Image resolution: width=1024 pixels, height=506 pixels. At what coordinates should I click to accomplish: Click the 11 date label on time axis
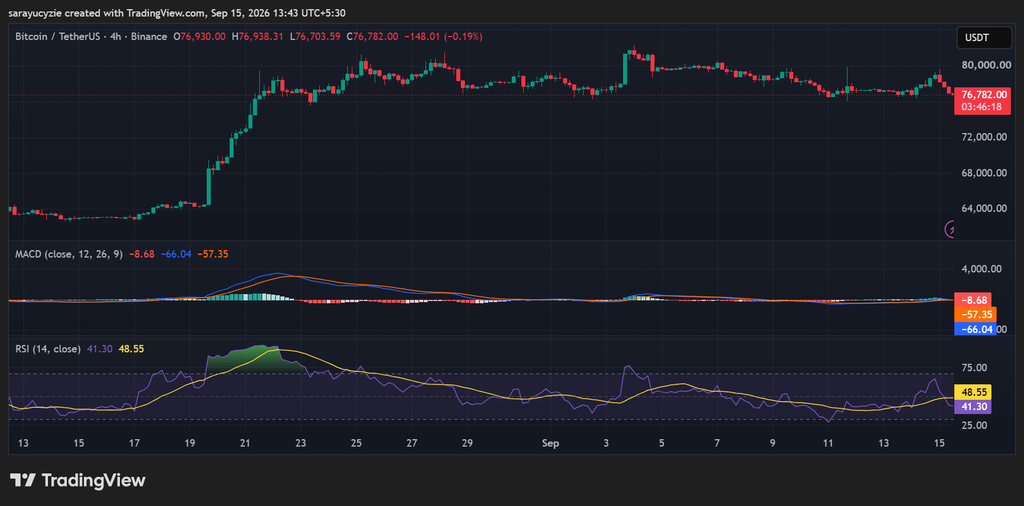[828, 443]
